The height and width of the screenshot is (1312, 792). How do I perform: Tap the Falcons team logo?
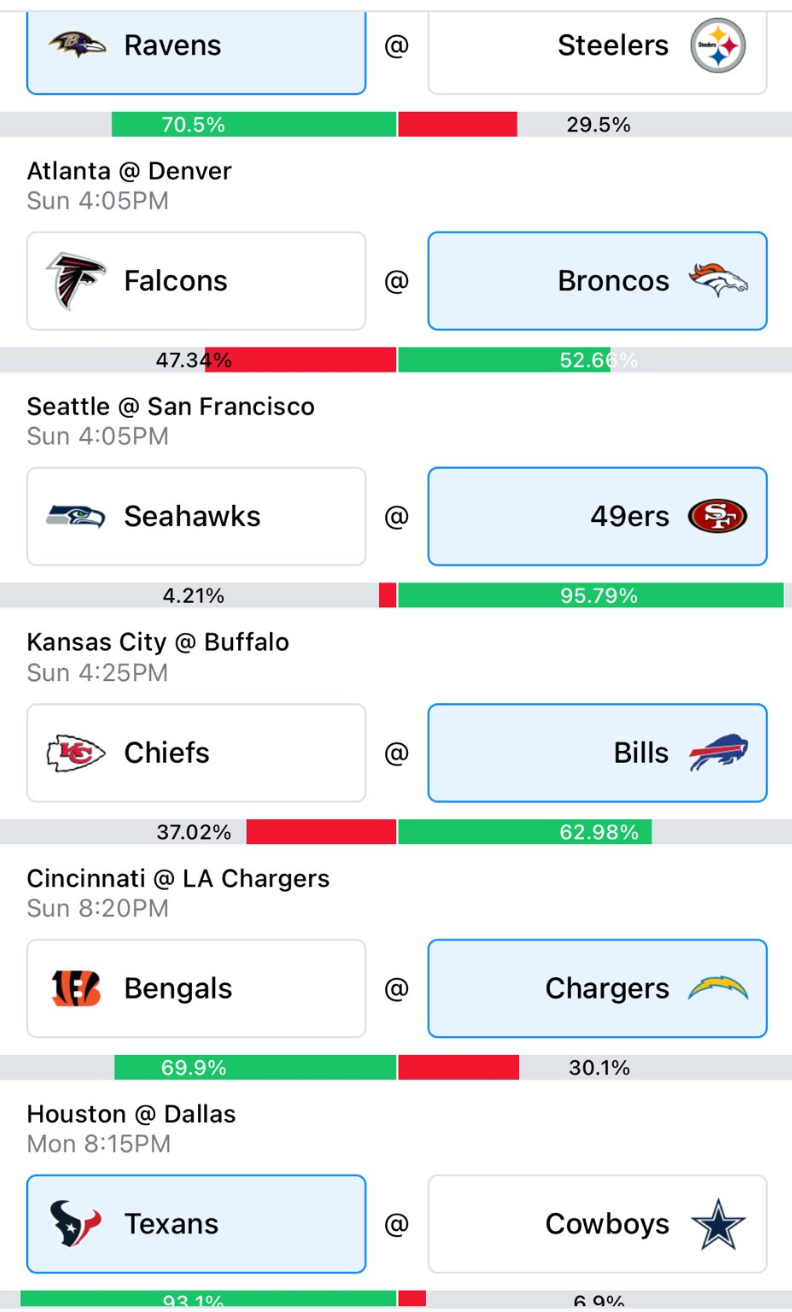[x=76, y=281]
